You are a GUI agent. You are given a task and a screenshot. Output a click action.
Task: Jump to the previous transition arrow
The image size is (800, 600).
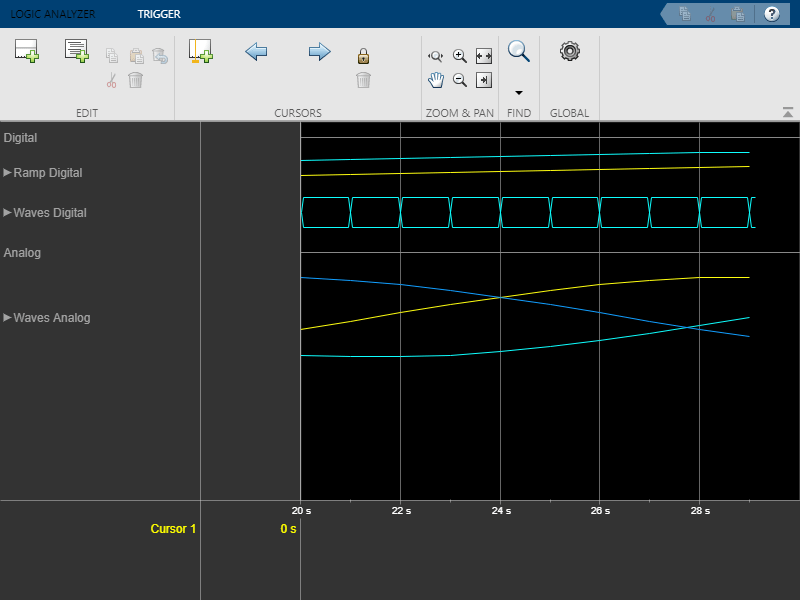click(x=256, y=52)
